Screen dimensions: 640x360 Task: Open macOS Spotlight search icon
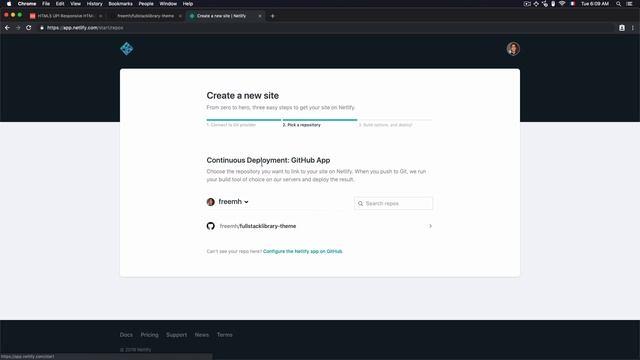pyautogui.click(x=618, y=4)
